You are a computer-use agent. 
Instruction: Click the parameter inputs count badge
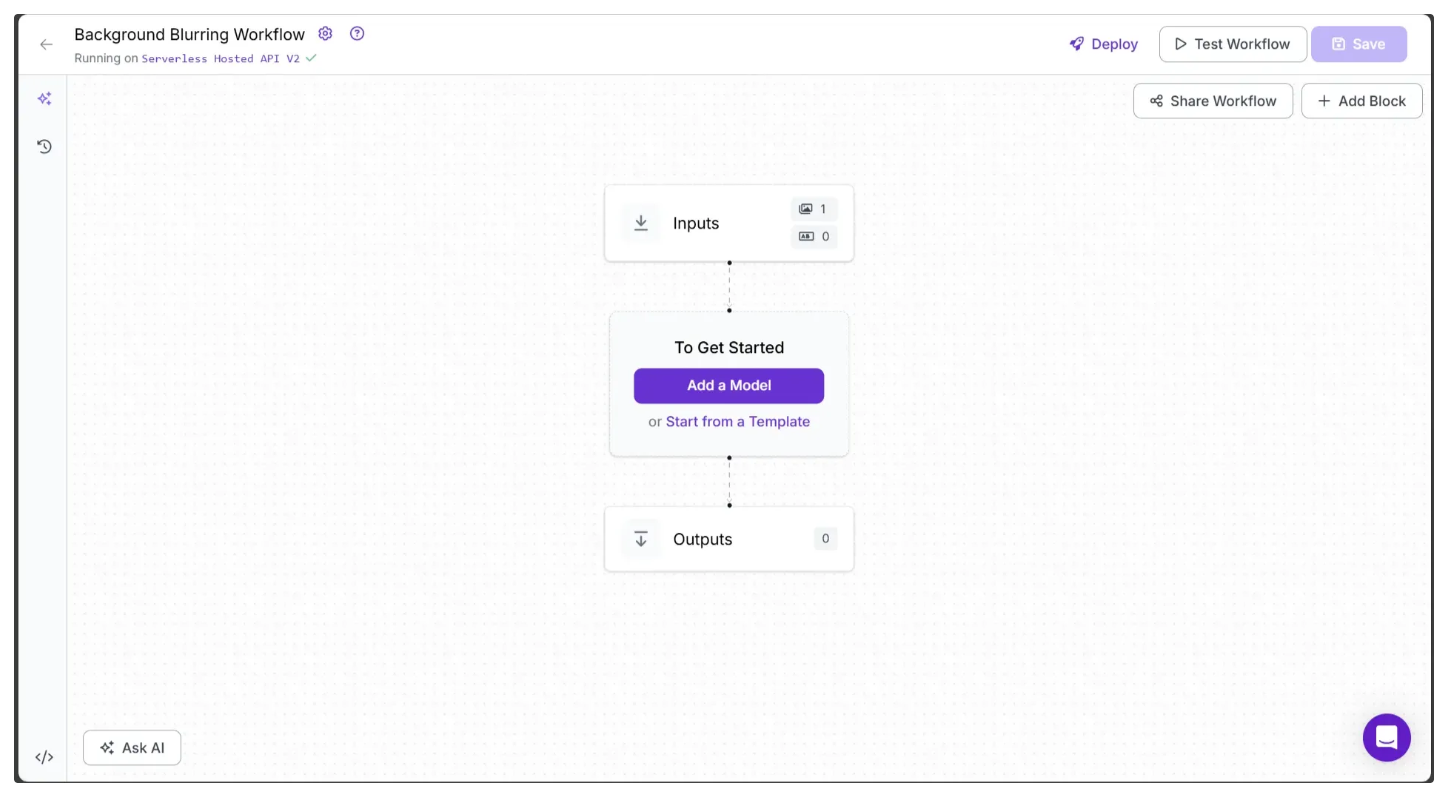click(814, 237)
